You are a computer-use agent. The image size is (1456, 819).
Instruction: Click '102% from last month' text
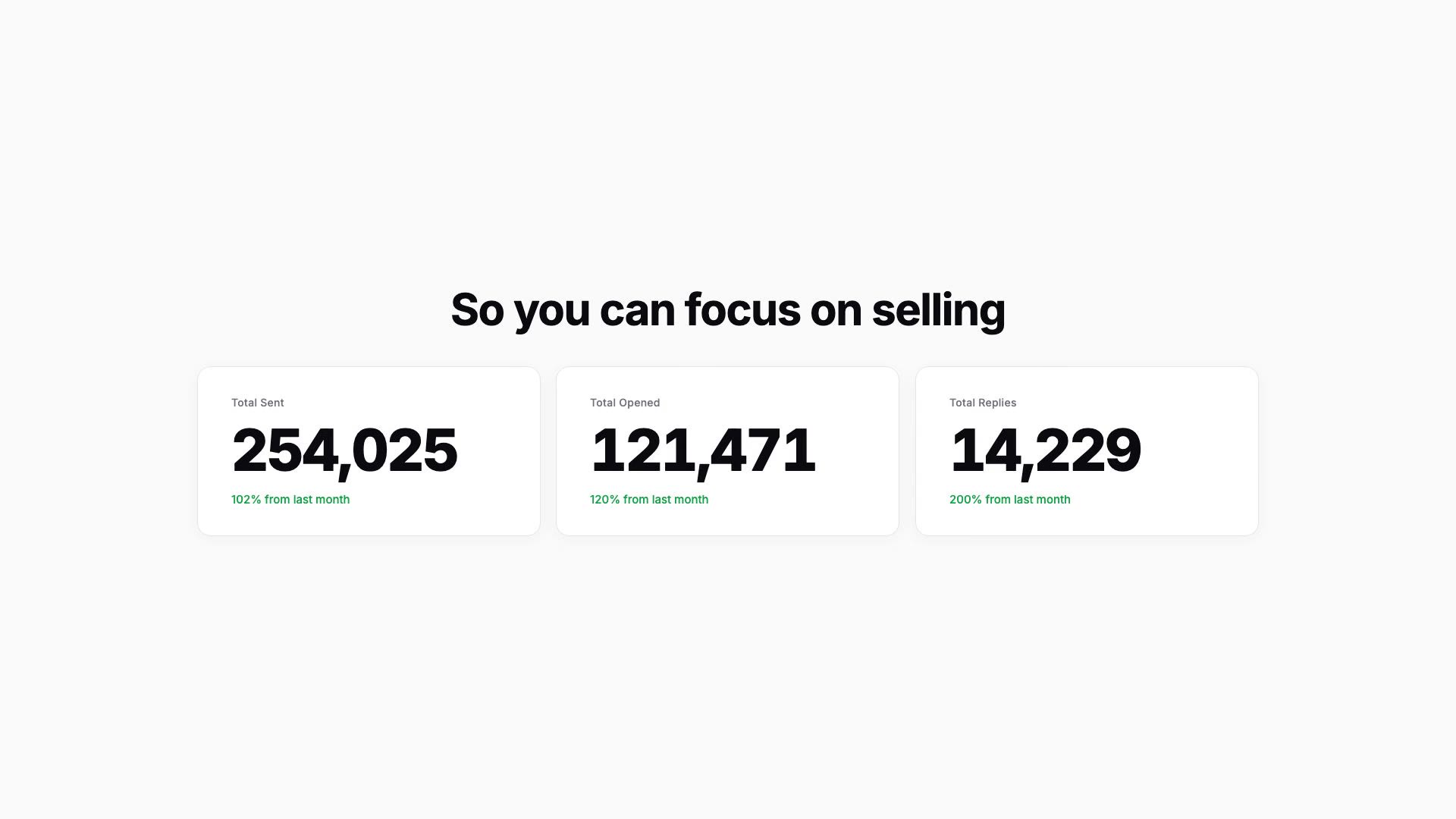(290, 500)
